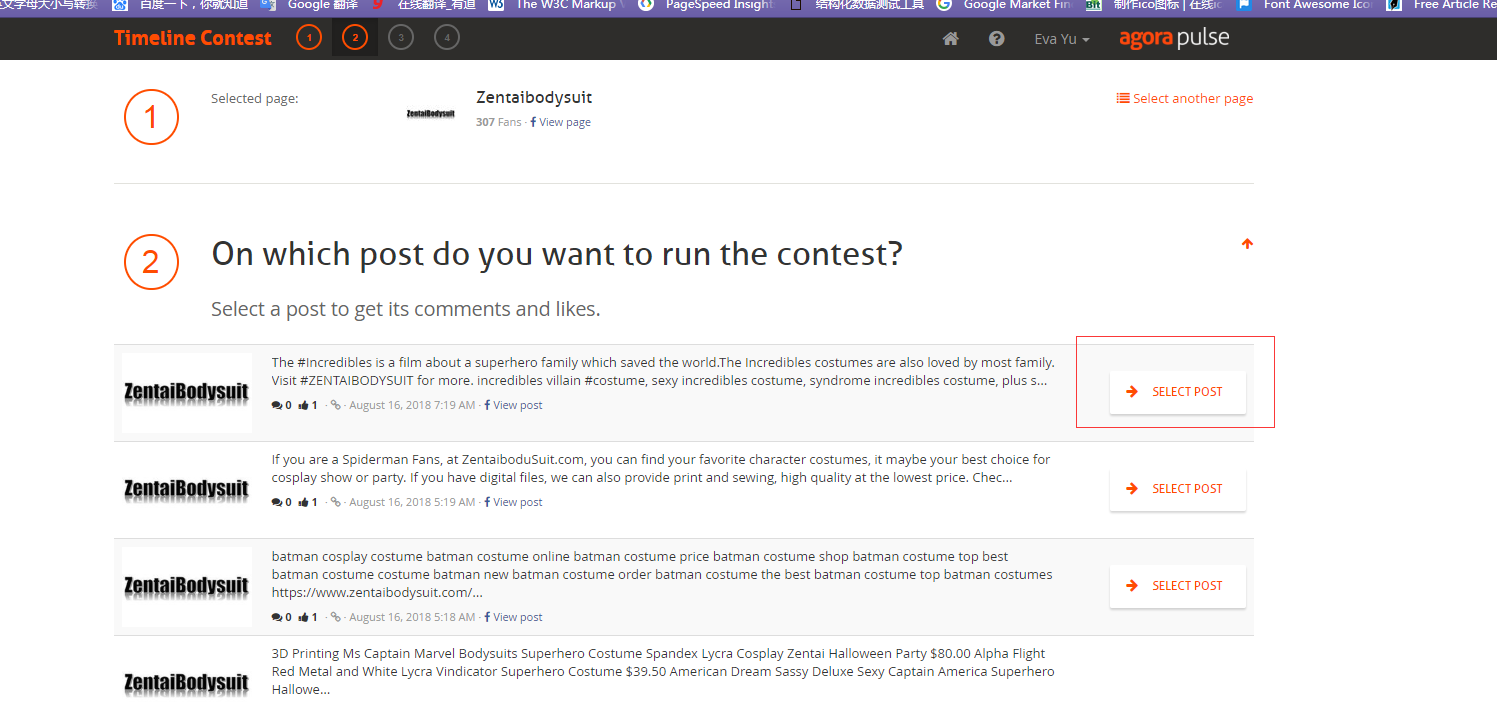The width and height of the screenshot is (1497, 705).
Task: Choose Select another page link
Action: tap(1185, 98)
